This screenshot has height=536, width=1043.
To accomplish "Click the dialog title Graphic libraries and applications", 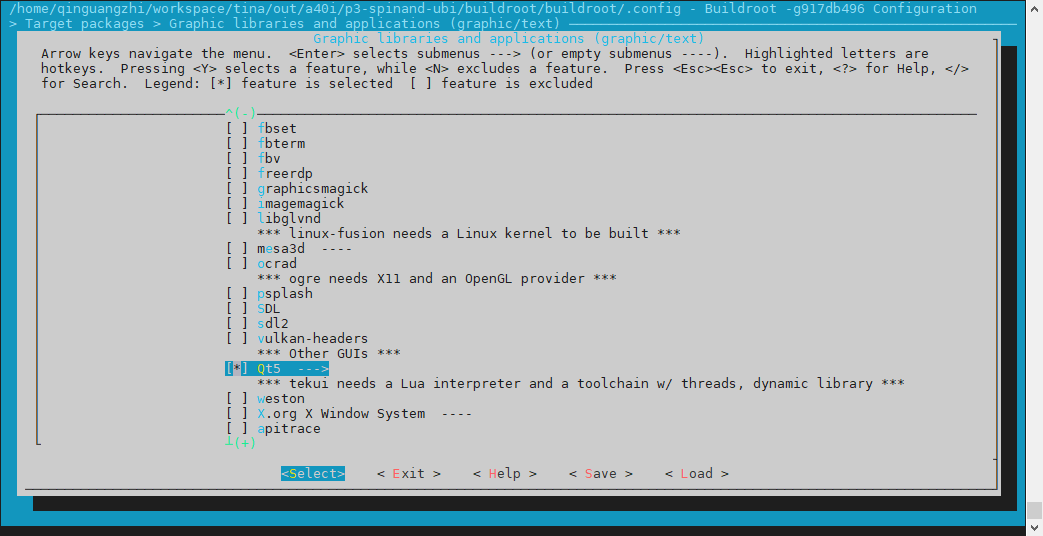I will (x=509, y=39).
